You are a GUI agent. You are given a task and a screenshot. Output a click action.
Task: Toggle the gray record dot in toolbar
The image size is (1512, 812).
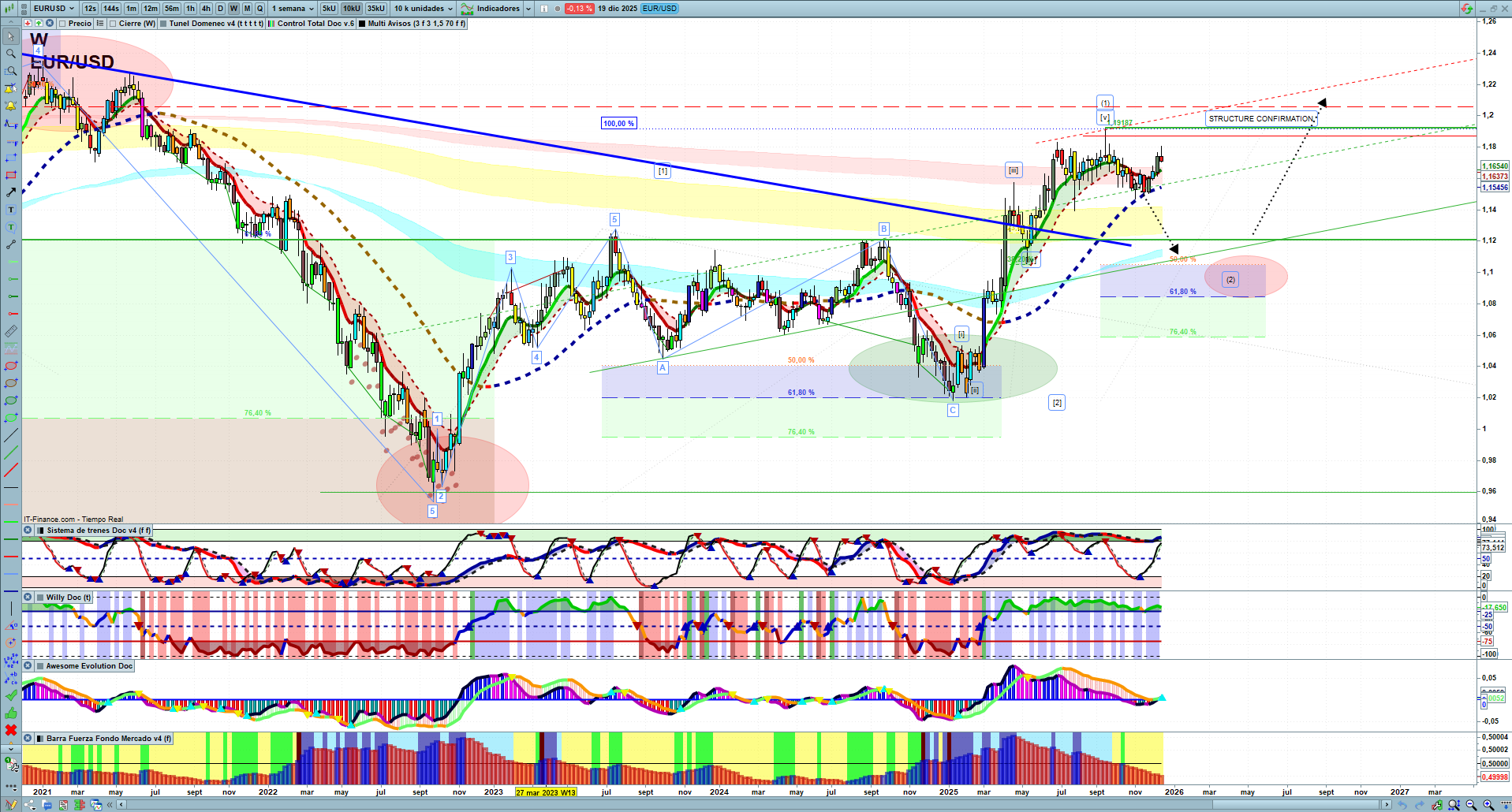tap(558, 9)
